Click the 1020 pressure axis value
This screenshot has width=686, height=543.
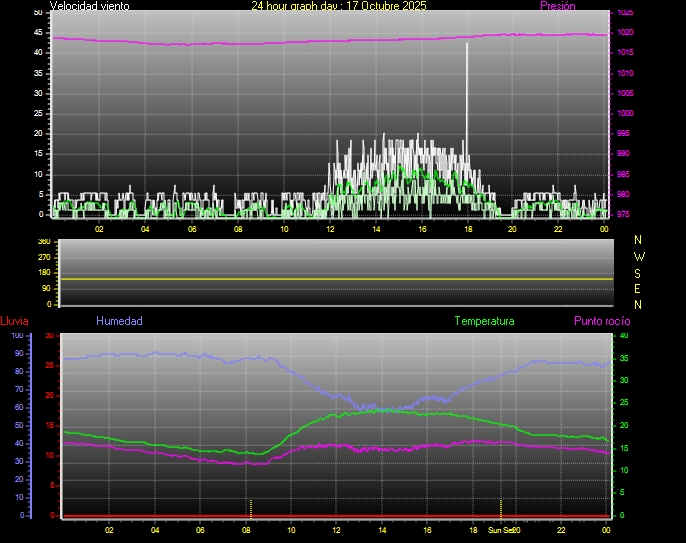623,33
